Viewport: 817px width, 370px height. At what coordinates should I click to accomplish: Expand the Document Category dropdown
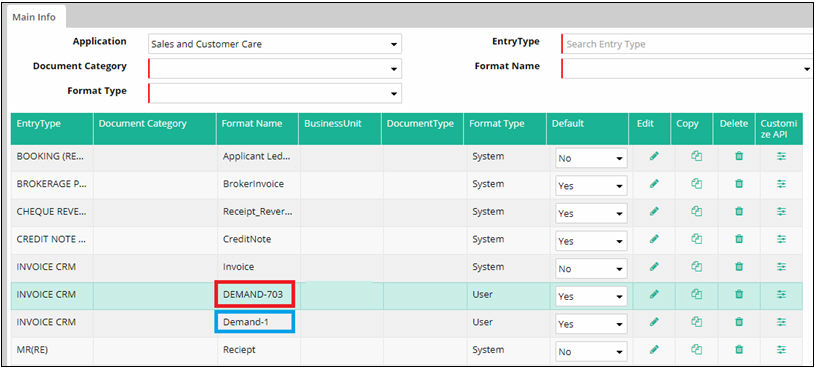275,69
